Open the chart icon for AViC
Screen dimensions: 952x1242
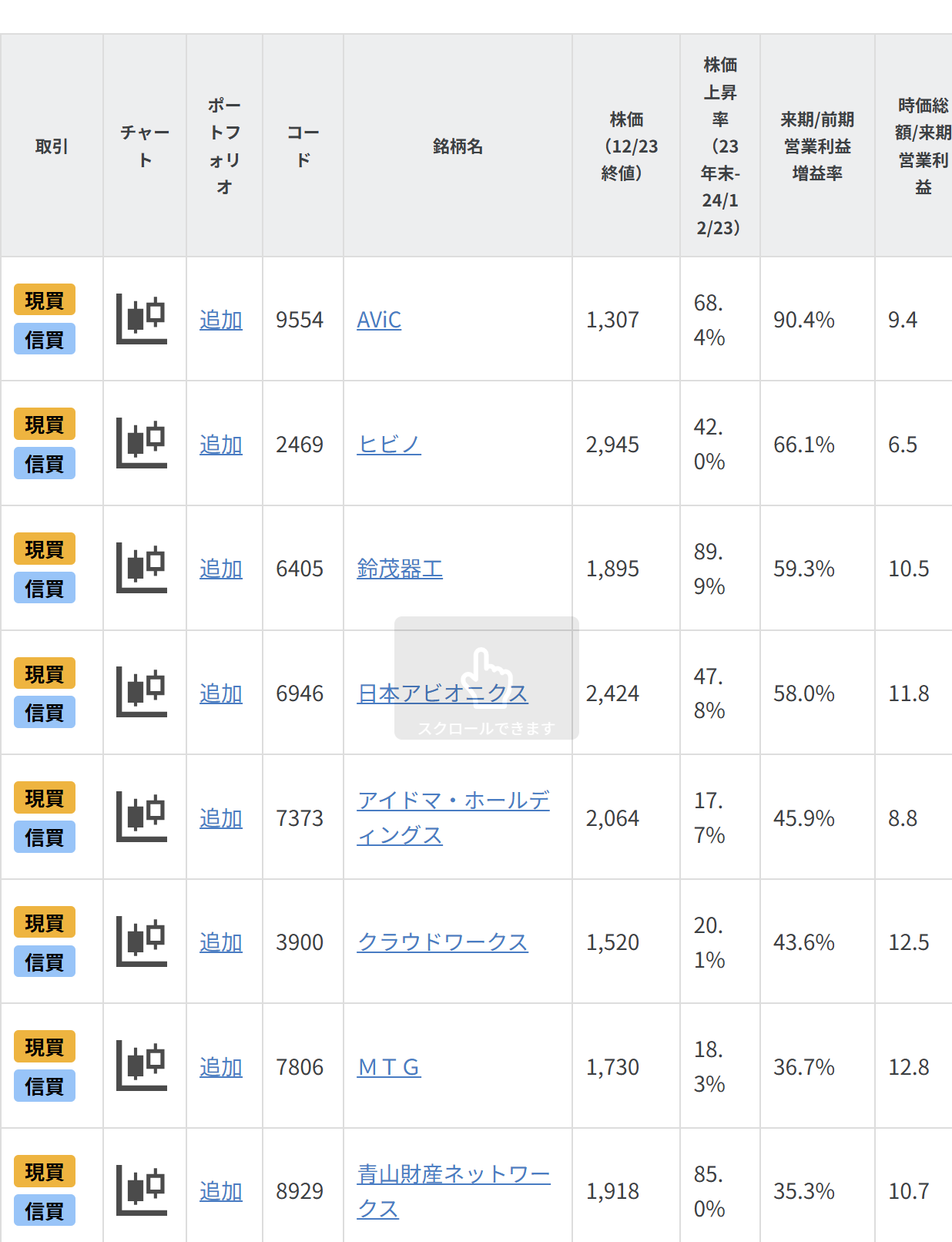point(142,319)
